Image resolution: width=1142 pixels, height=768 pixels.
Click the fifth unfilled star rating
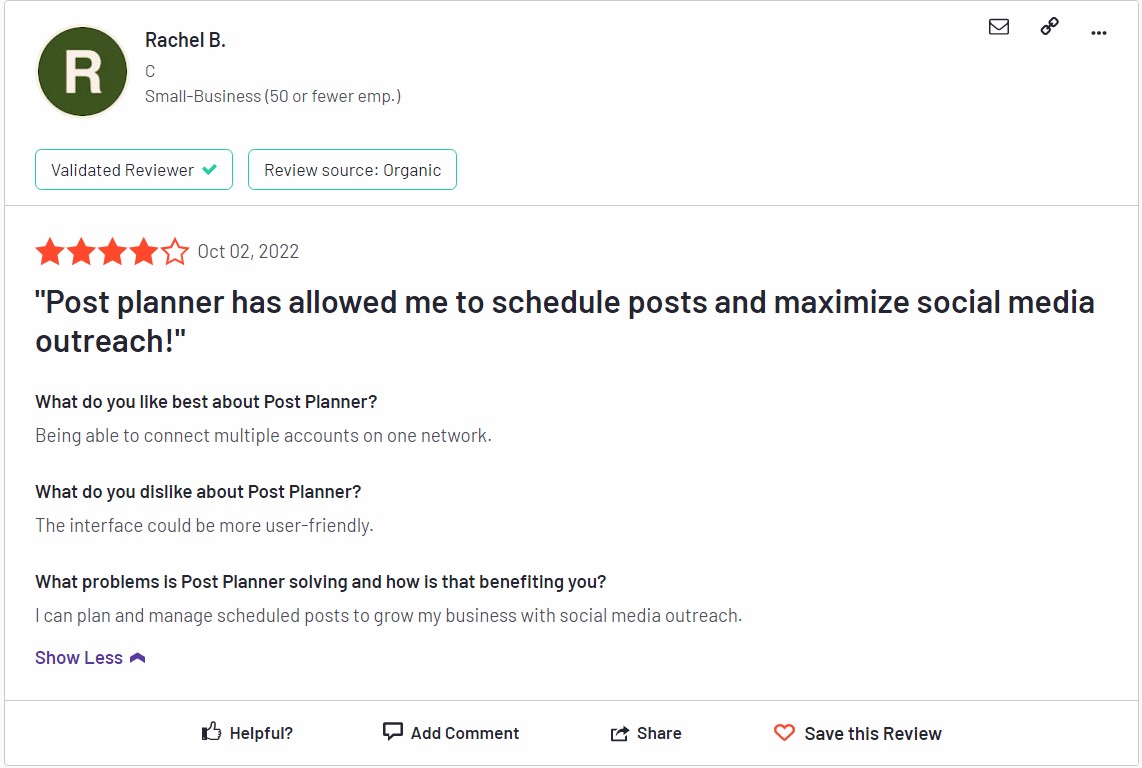coord(176,251)
